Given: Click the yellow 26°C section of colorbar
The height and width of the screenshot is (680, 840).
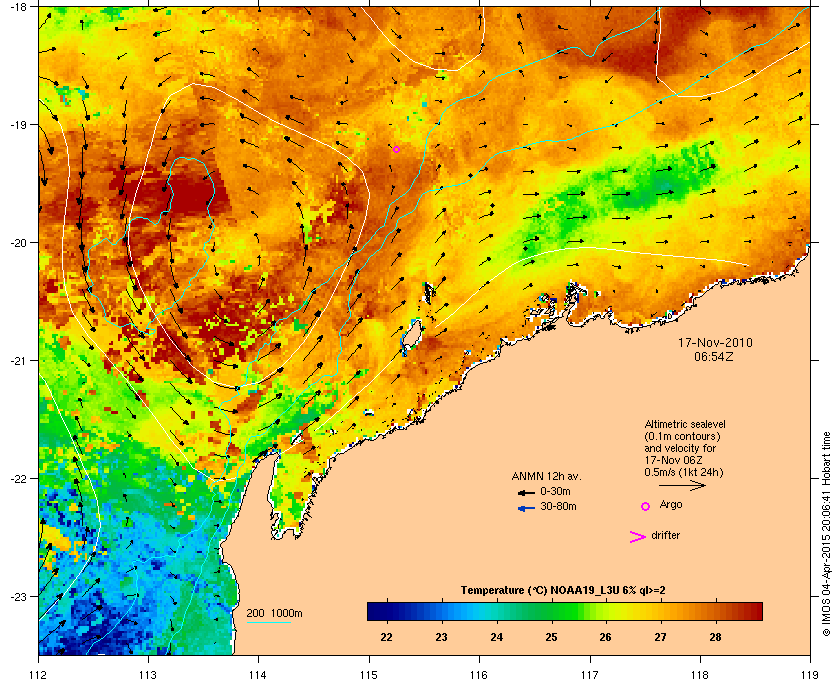Looking at the screenshot, I should (606, 611).
